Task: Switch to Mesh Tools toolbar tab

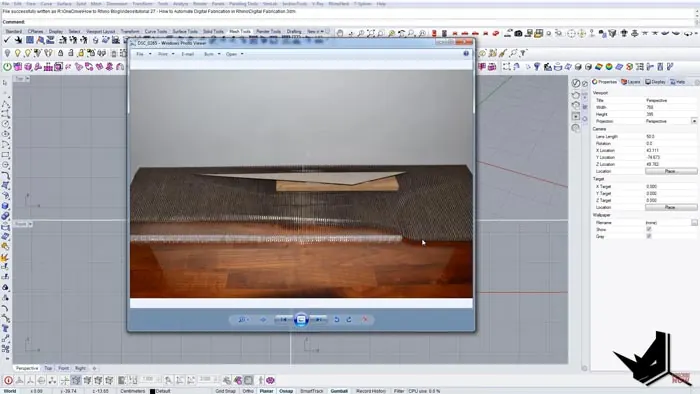Action: point(240,31)
